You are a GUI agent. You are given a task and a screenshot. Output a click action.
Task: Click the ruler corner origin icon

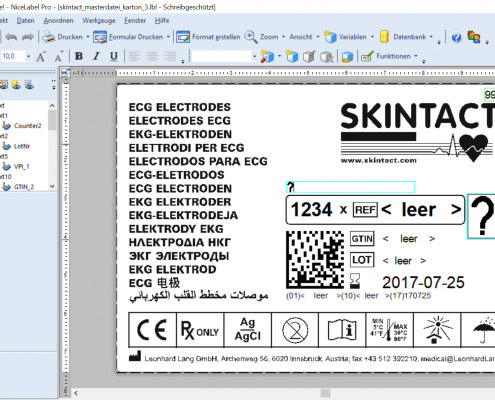tap(65, 72)
